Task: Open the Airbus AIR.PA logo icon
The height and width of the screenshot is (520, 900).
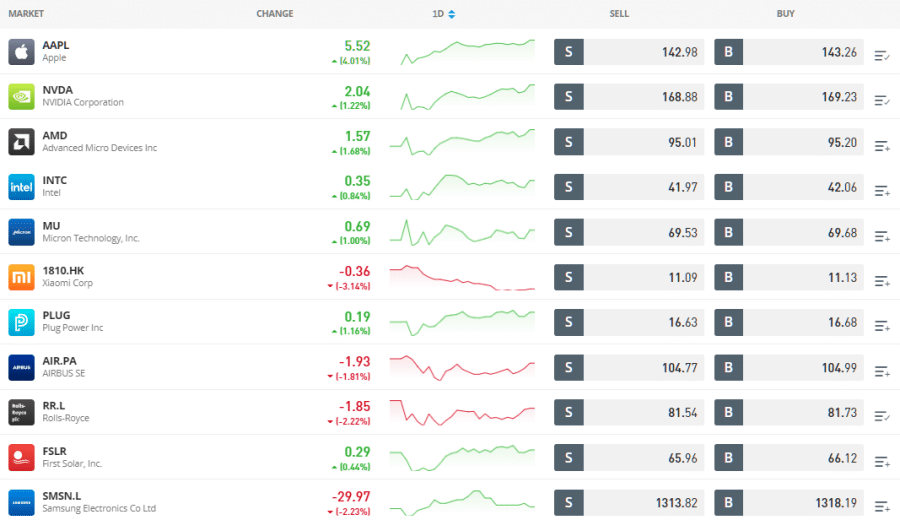Action: [x=21, y=367]
